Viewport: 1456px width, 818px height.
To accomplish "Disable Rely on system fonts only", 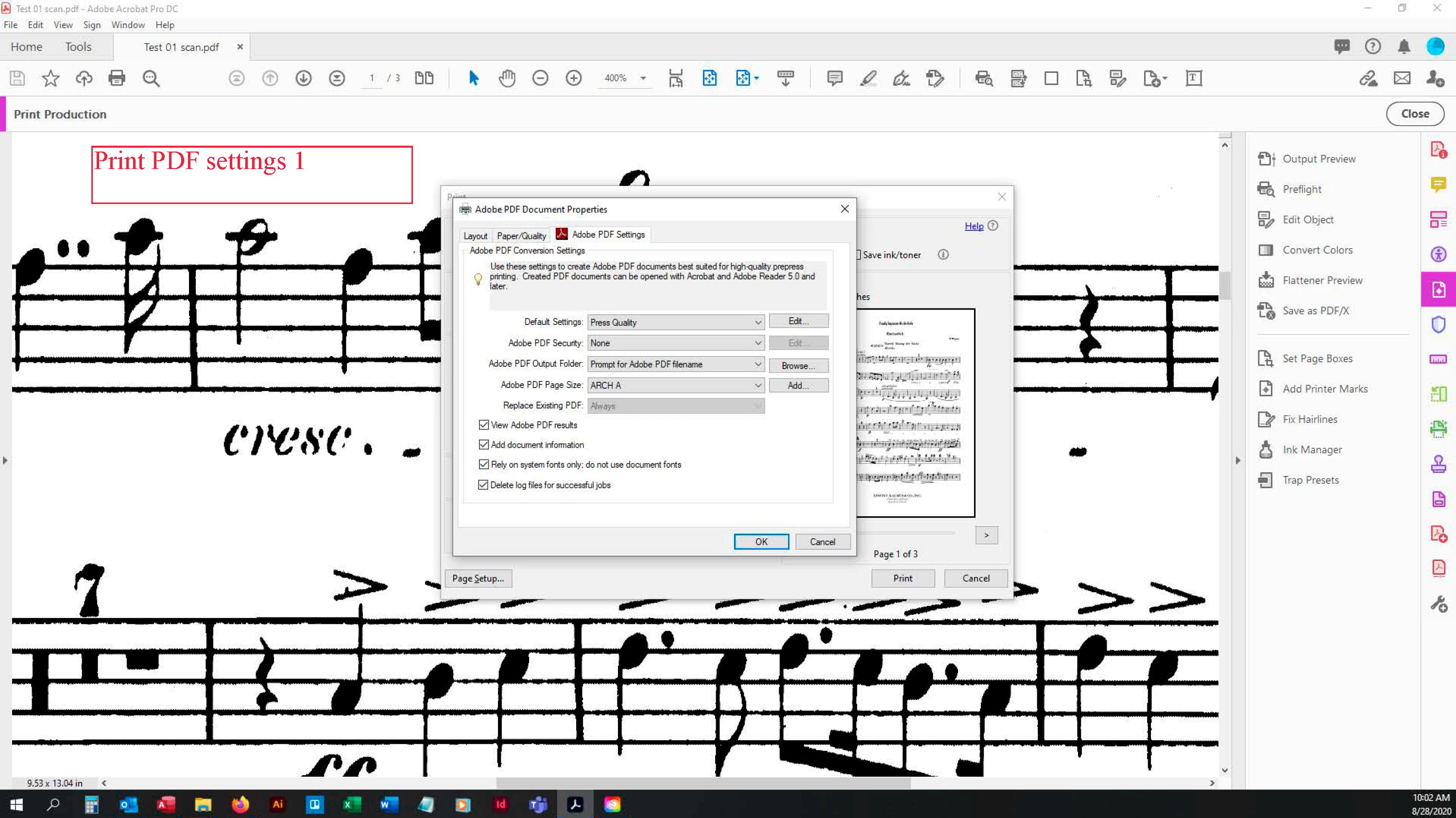I will click(484, 465).
